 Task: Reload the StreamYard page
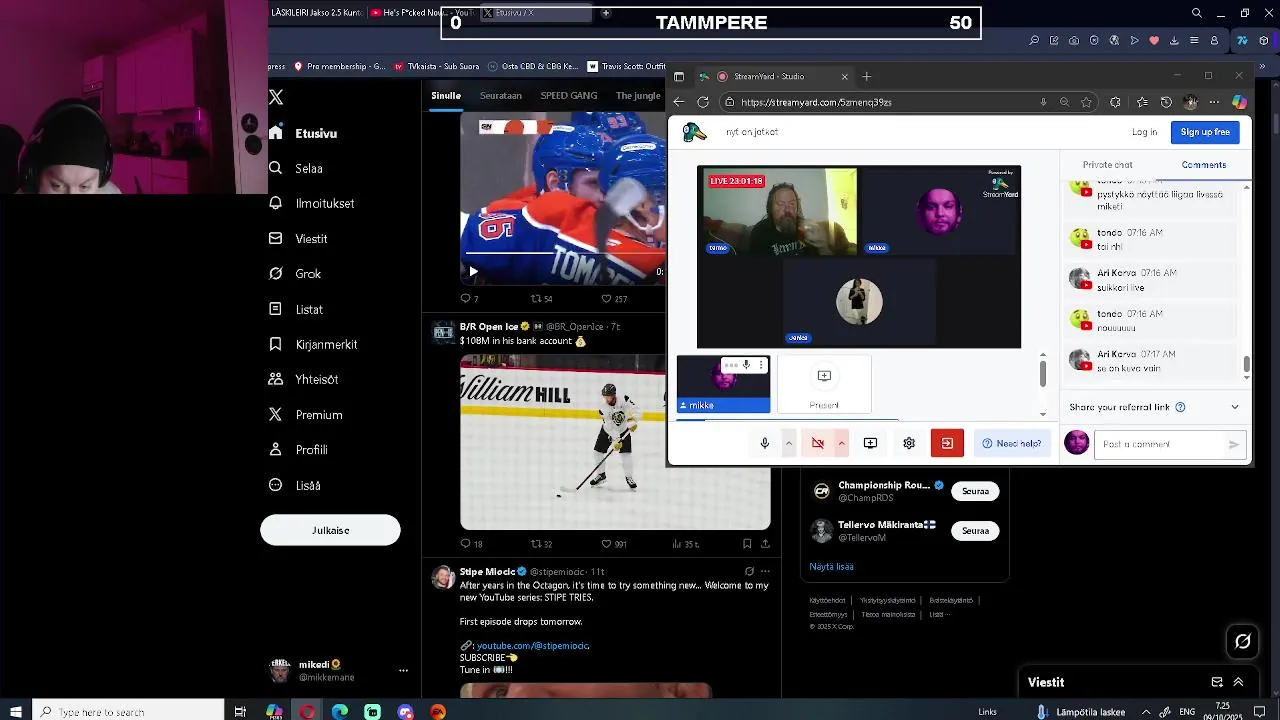tap(703, 102)
